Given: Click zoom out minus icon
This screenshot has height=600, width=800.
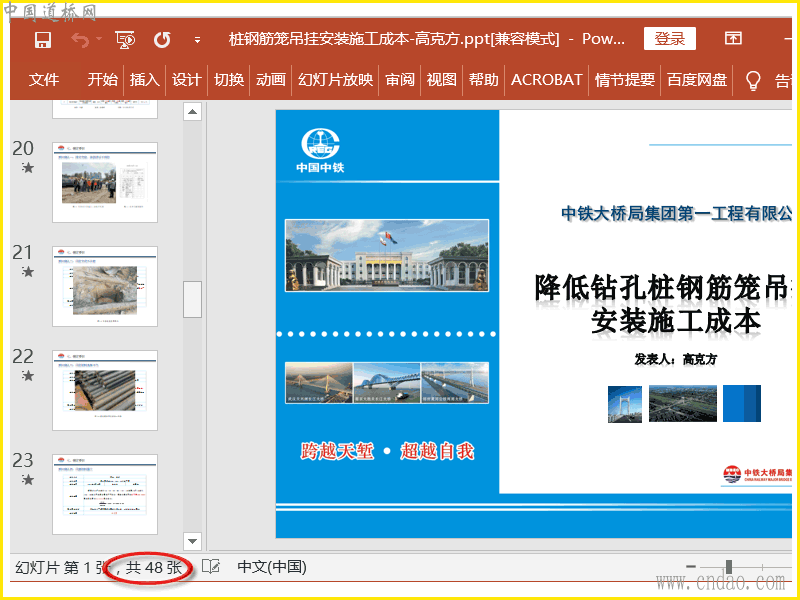Looking at the screenshot, I should pos(690,567).
